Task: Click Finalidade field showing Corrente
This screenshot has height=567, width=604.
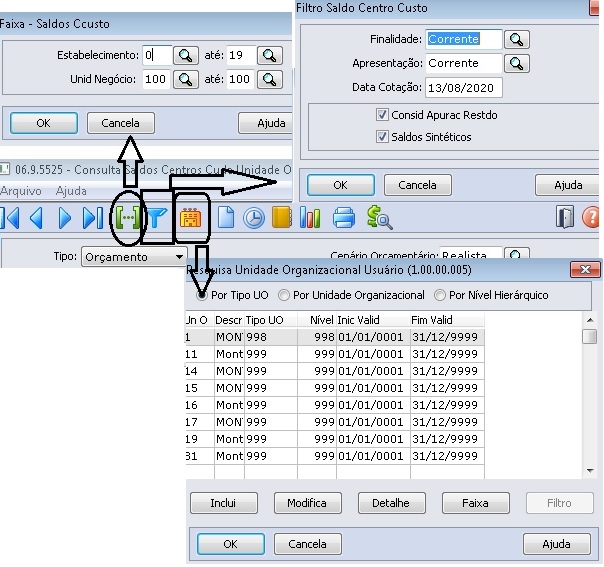Action: tap(464, 39)
